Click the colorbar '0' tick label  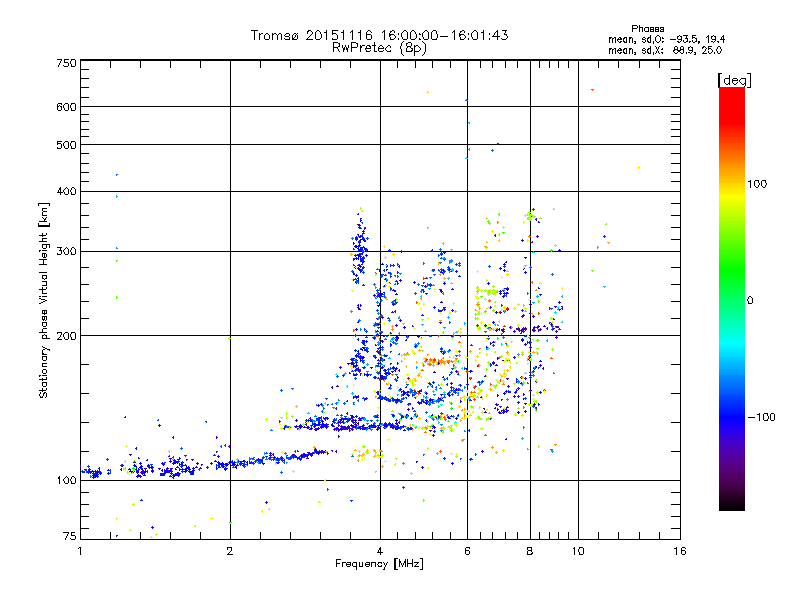pos(750,301)
